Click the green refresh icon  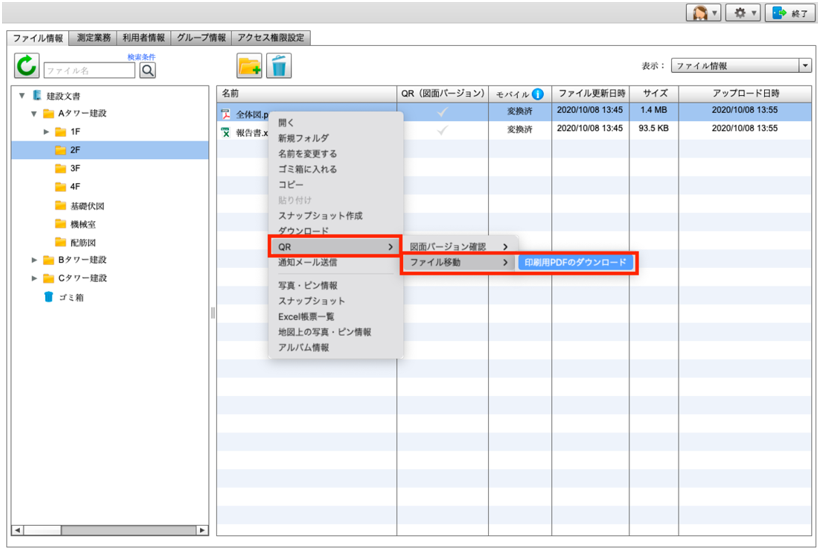[26, 67]
